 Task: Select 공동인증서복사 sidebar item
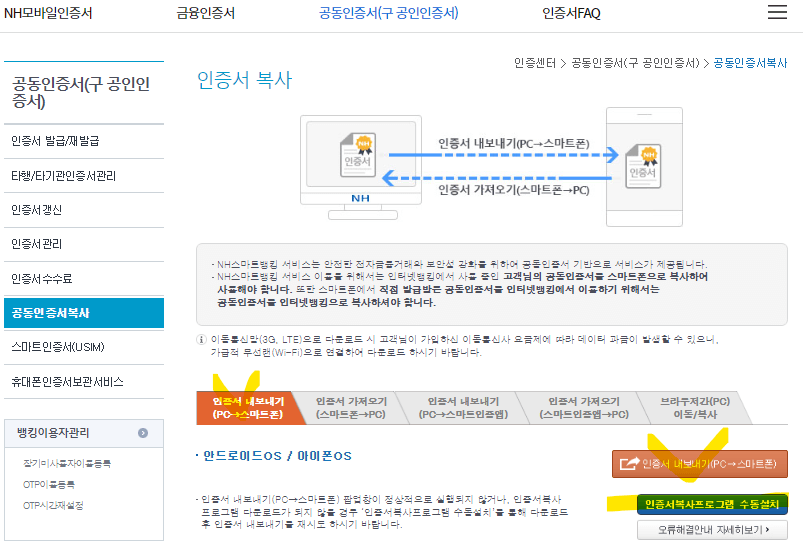tap(84, 313)
